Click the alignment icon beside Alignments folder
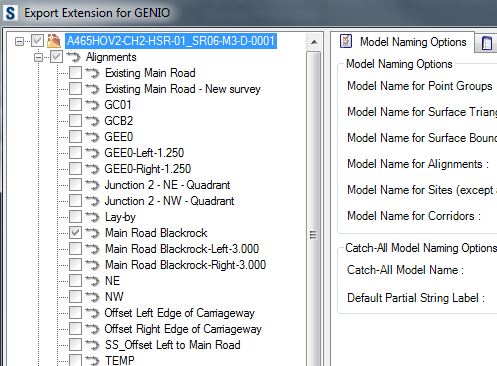The image size is (497, 366). (73, 57)
